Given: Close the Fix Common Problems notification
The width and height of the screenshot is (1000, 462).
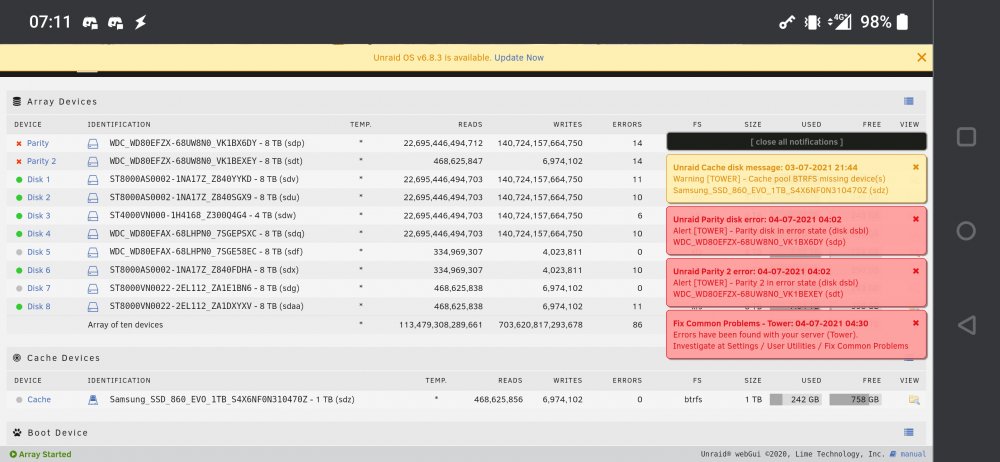Looking at the screenshot, I should tap(916, 323).
